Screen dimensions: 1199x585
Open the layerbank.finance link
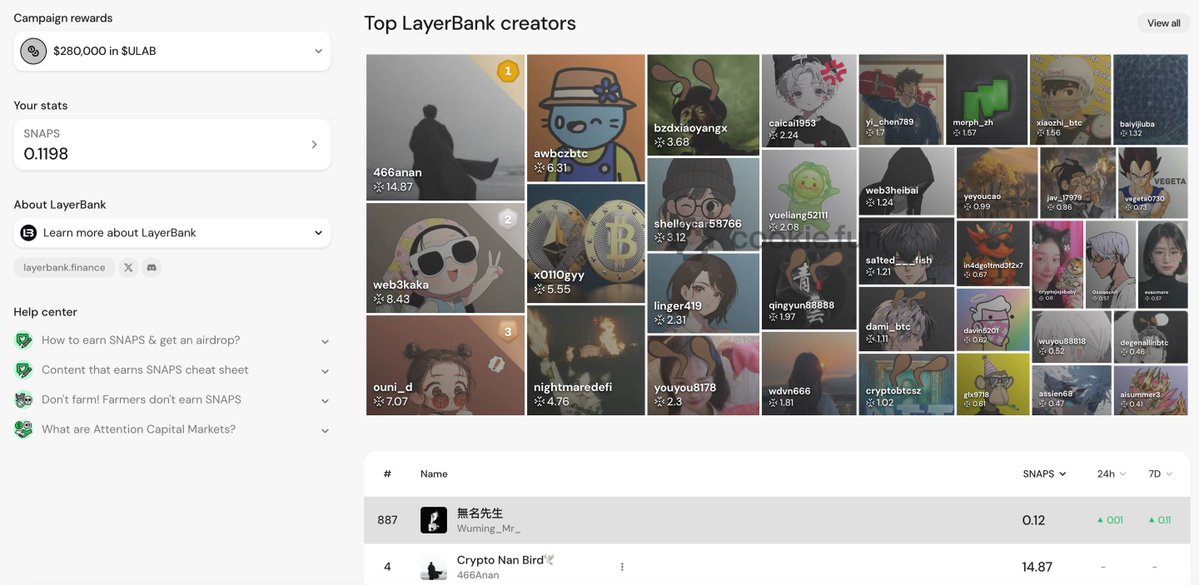pos(64,268)
